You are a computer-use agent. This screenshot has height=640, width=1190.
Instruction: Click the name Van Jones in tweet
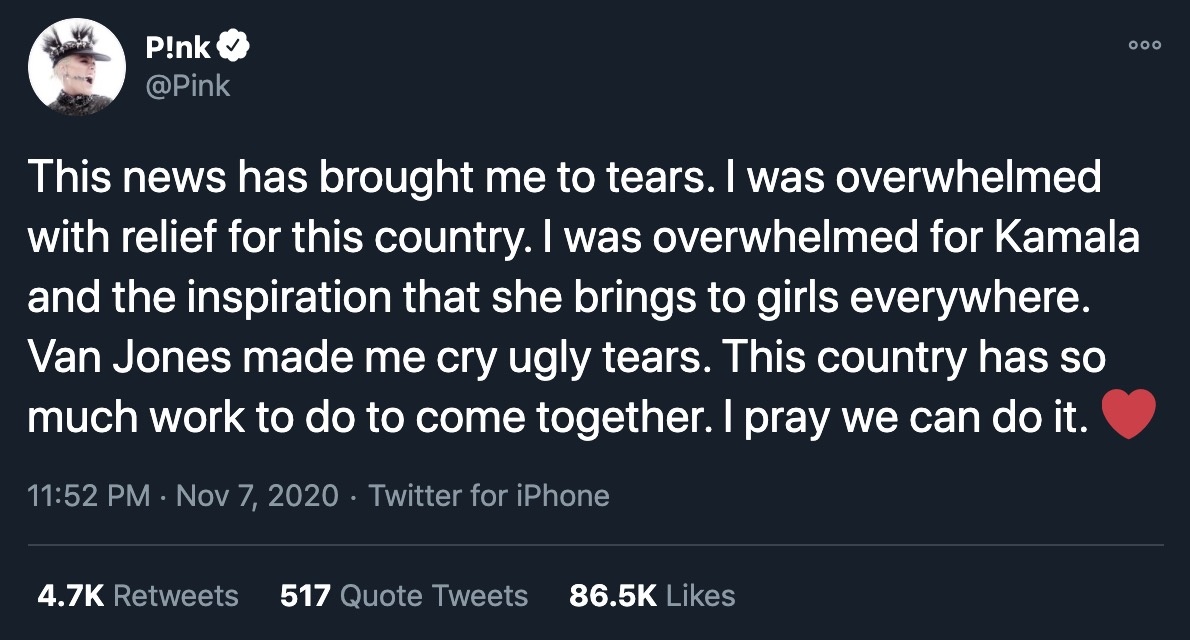click(x=132, y=357)
